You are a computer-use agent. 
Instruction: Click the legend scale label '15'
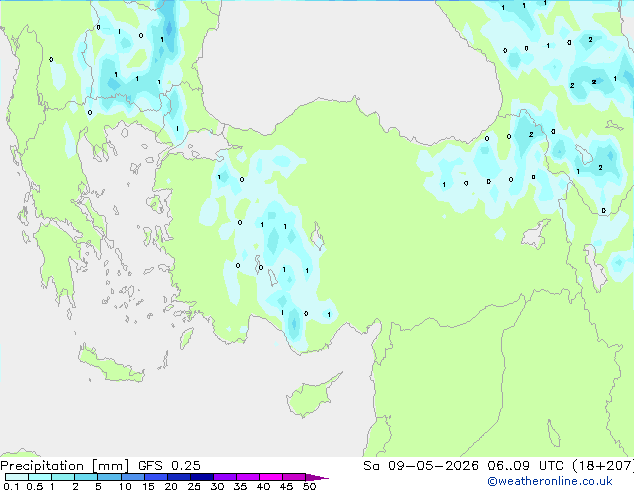click(x=148, y=486)
